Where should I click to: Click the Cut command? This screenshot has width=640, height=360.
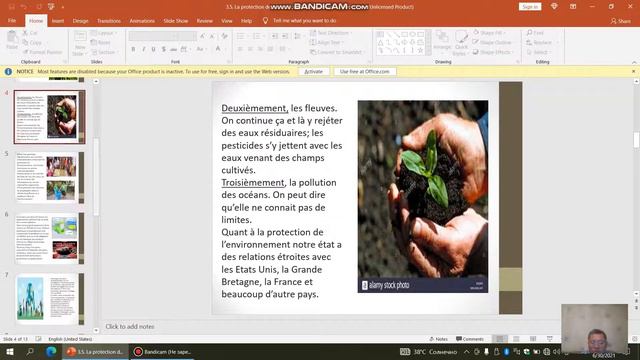[30, 33]
